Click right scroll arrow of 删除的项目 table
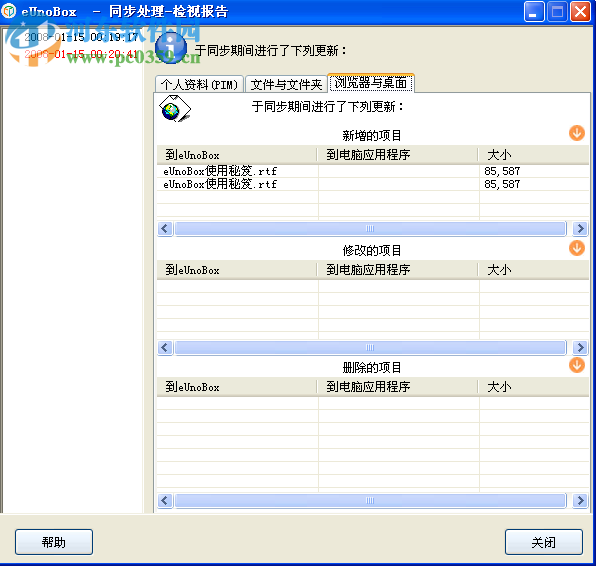Image resolution: width=598 pixels, height=566 pixels. 580,500
